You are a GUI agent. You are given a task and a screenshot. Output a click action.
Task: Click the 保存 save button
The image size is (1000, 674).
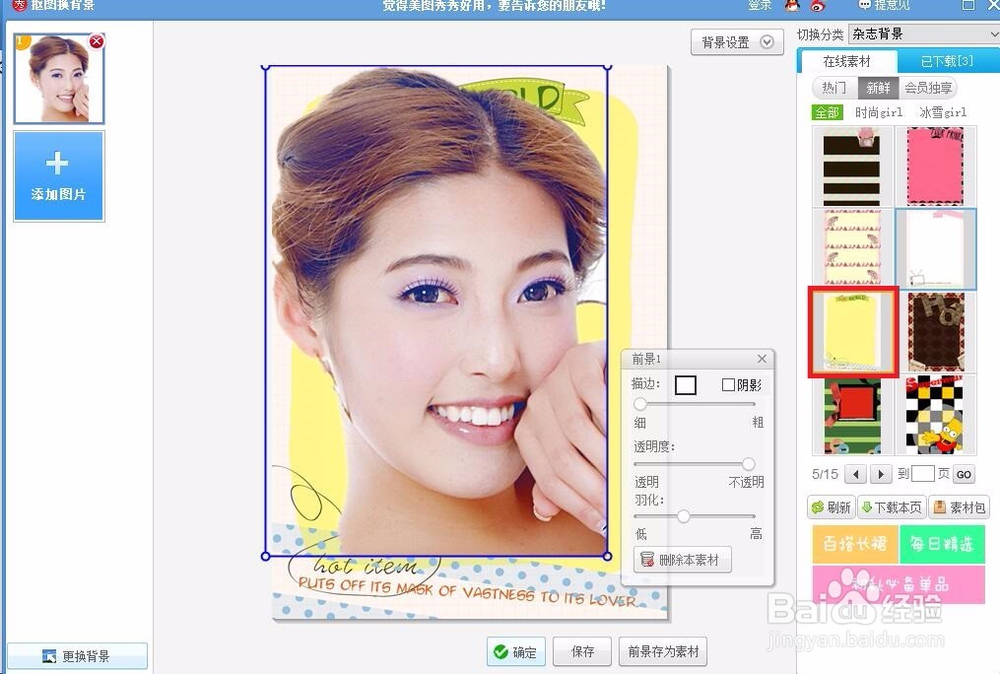click(581, 651)
